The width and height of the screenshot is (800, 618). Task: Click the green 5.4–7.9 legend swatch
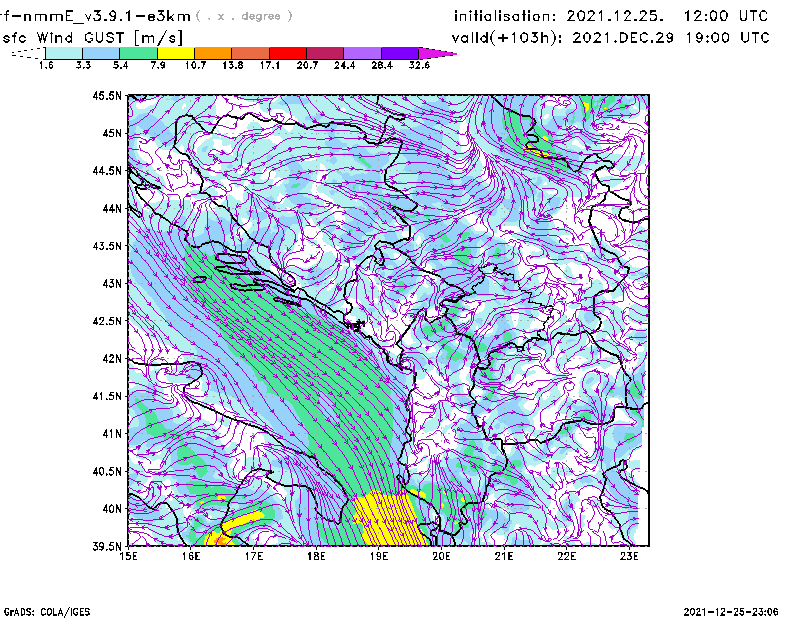(x=138, y=53)
